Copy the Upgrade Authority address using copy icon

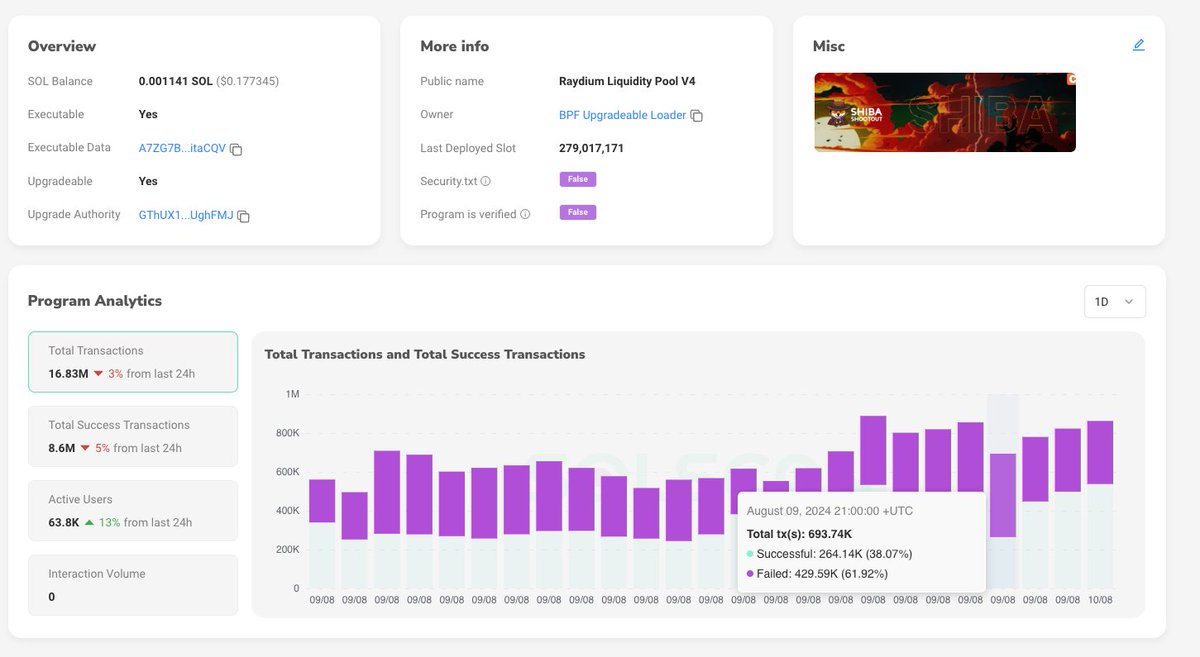pyautogui.click(x=244, y=215)
